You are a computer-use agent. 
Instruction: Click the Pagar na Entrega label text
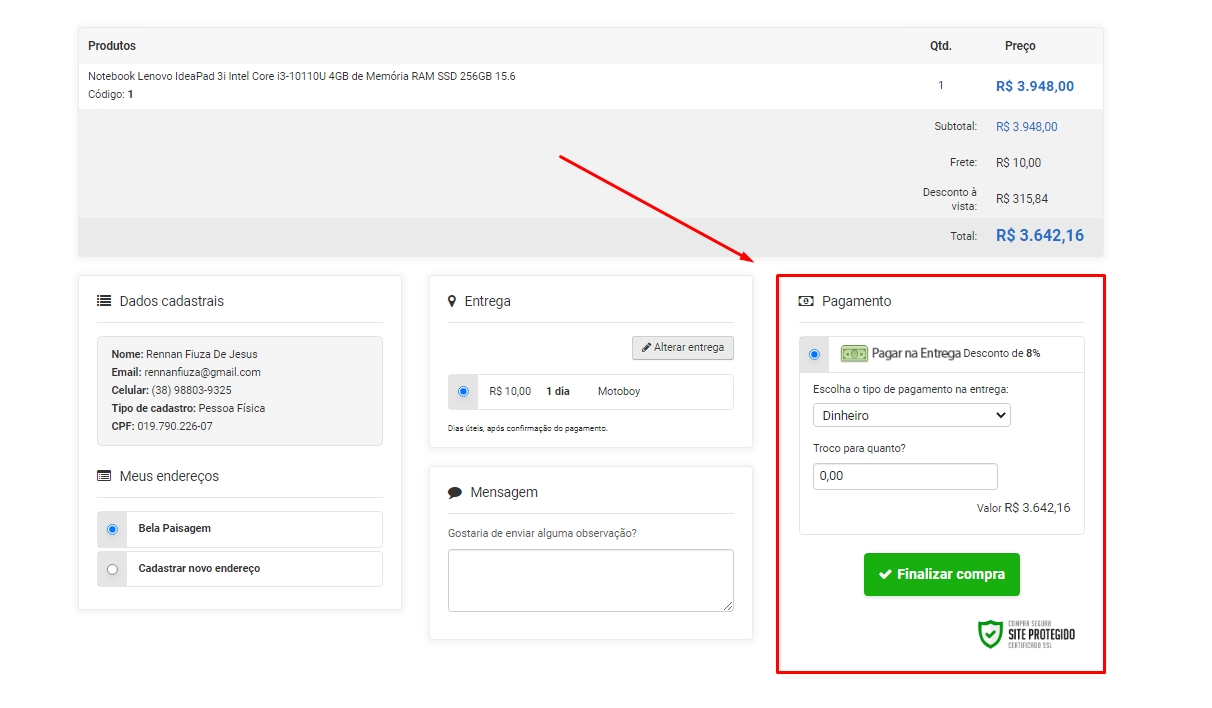(x=916, y=354)
